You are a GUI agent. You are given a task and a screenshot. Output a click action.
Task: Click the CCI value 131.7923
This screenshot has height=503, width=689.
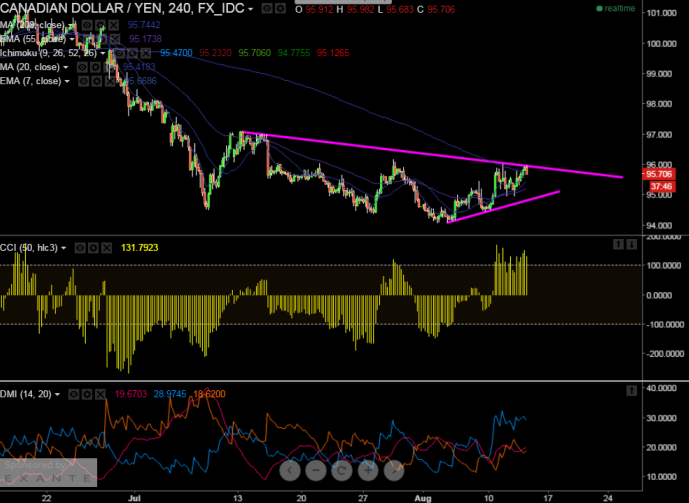point(139,248)
